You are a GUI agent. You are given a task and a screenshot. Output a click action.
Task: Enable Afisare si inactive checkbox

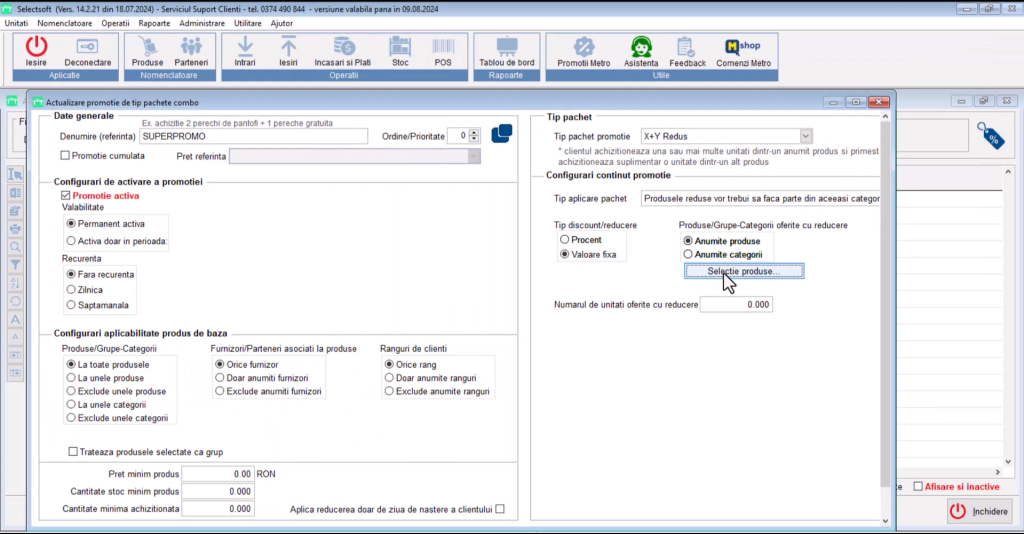(x=918, y=486)
